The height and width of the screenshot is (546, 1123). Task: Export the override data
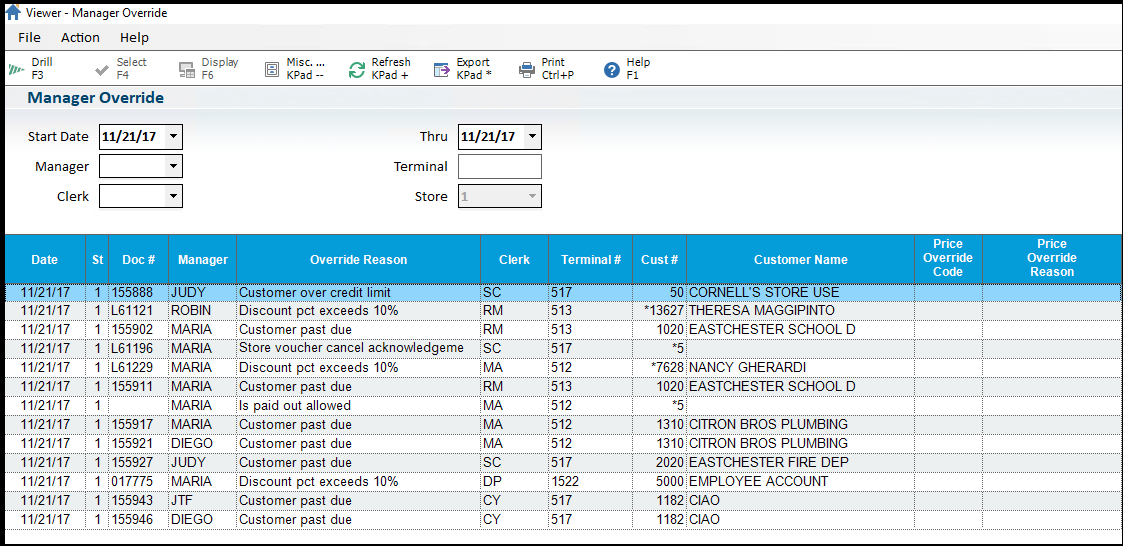coord(441,69)
